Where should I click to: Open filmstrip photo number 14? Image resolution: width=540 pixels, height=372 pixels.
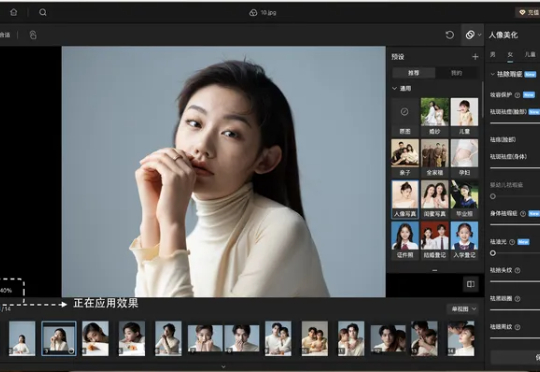(461, 338)
